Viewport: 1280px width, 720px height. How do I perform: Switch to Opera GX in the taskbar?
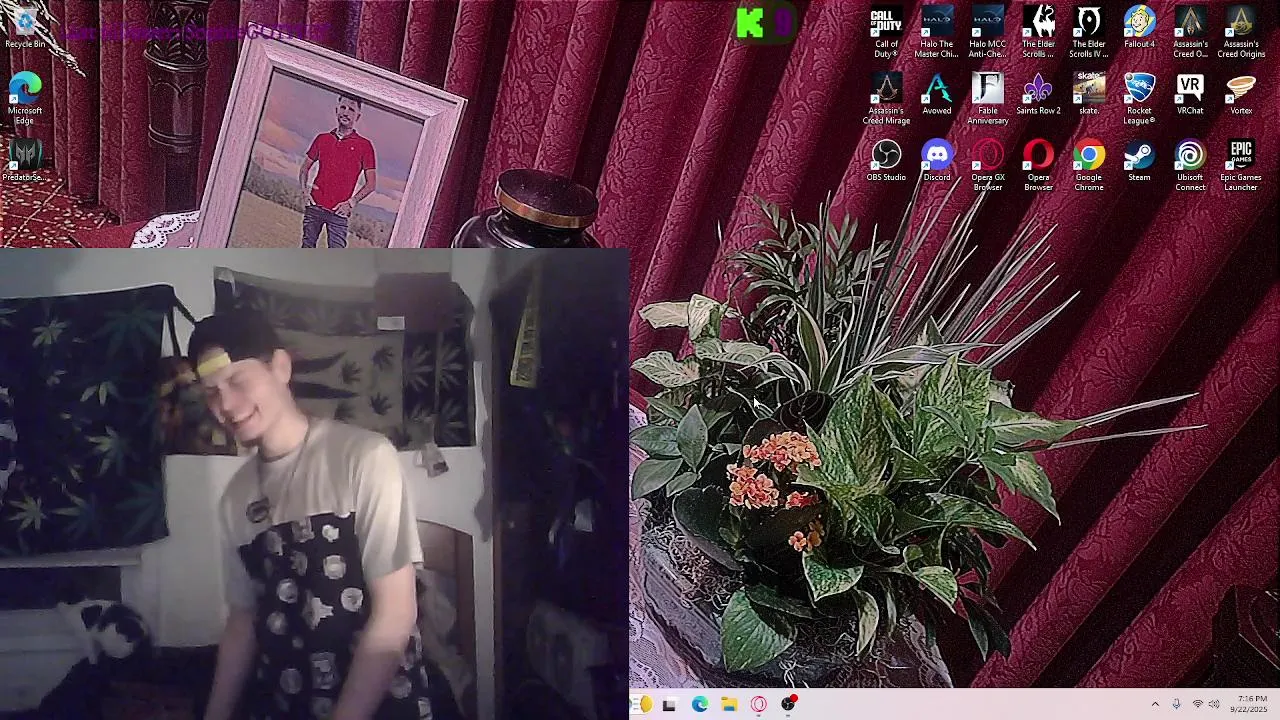[759, 705]
